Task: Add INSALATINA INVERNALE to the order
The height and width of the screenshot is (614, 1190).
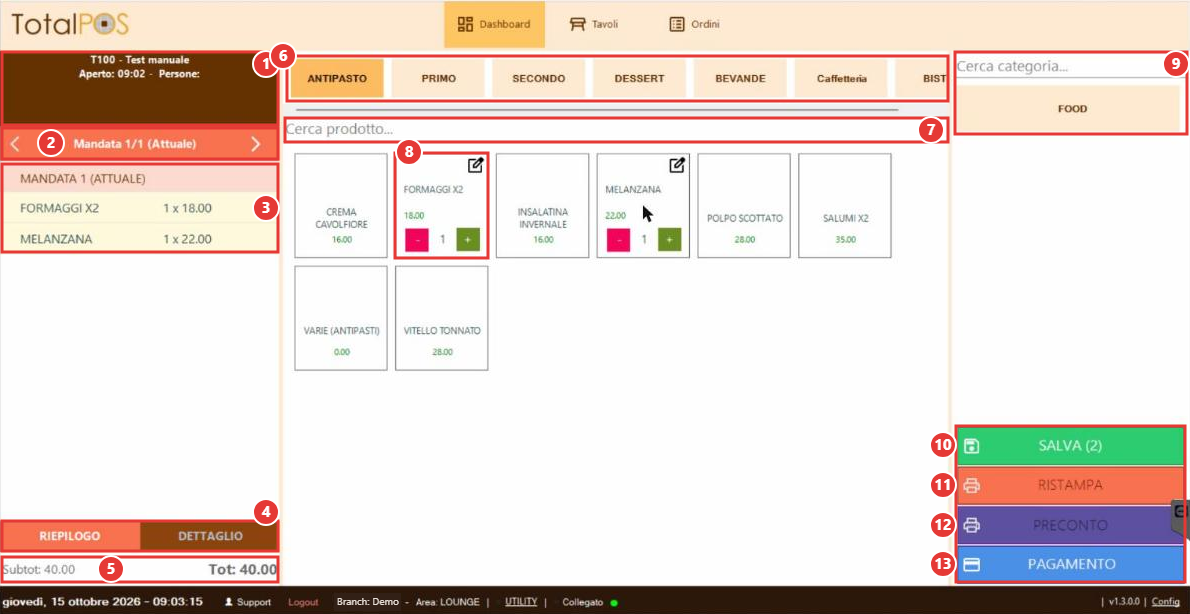Action: tap(543, 206)
